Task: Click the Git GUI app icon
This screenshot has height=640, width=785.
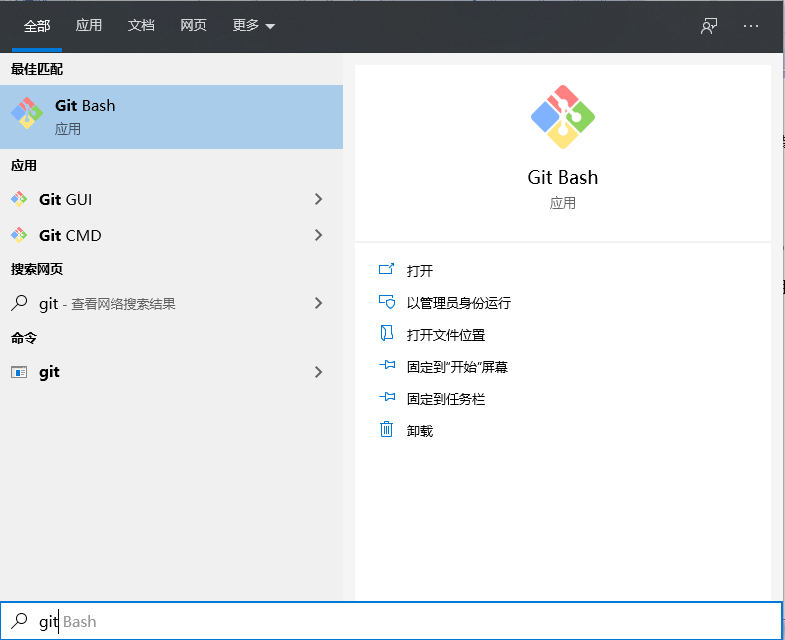Action: (x=19, y=199)
